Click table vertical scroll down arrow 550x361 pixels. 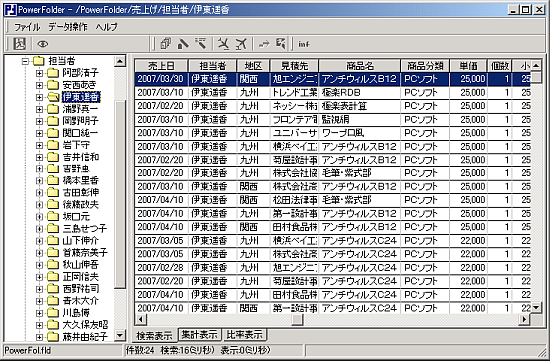coord(536,308)
